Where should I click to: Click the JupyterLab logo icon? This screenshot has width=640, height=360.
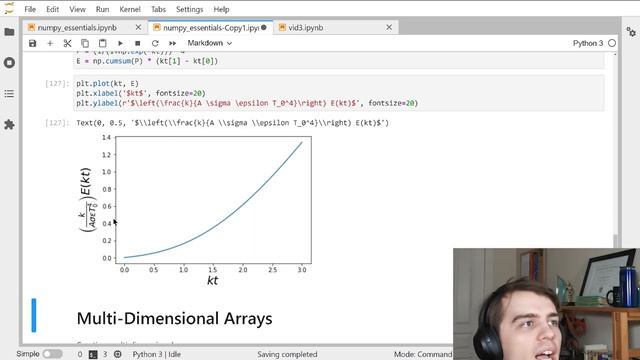click(9, 8)
